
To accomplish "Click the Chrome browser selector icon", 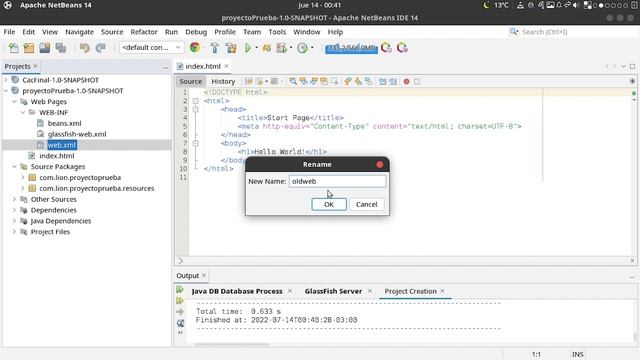I will click(195, 47).
